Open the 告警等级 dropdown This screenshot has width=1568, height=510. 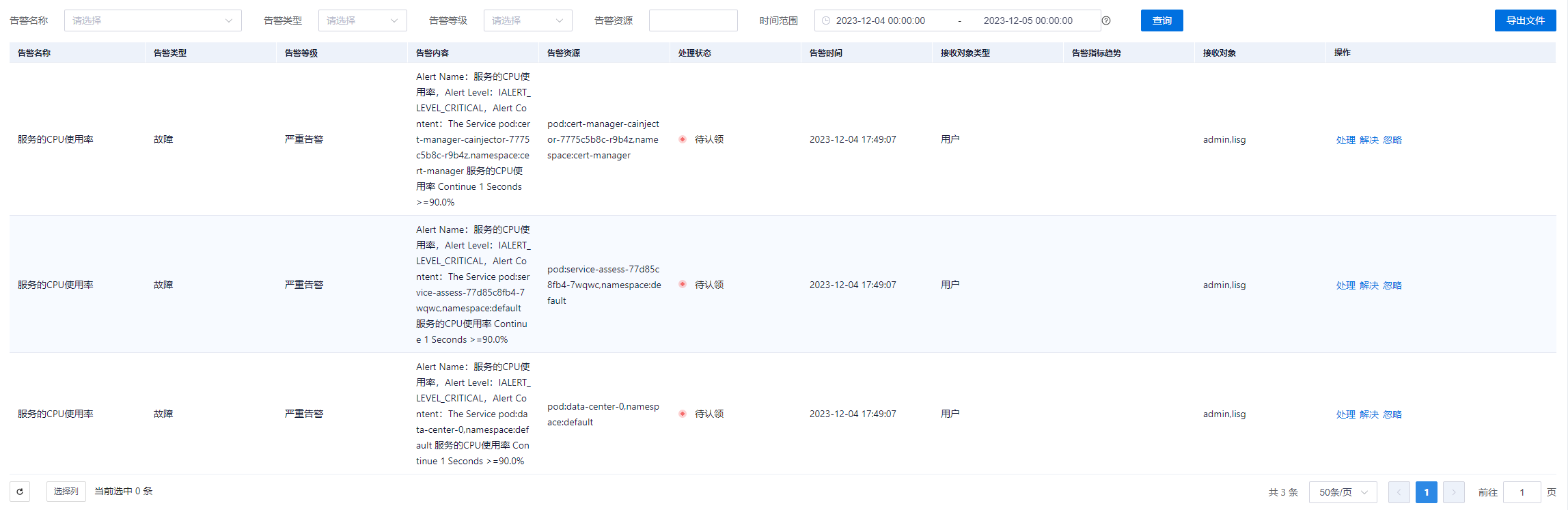527,20
